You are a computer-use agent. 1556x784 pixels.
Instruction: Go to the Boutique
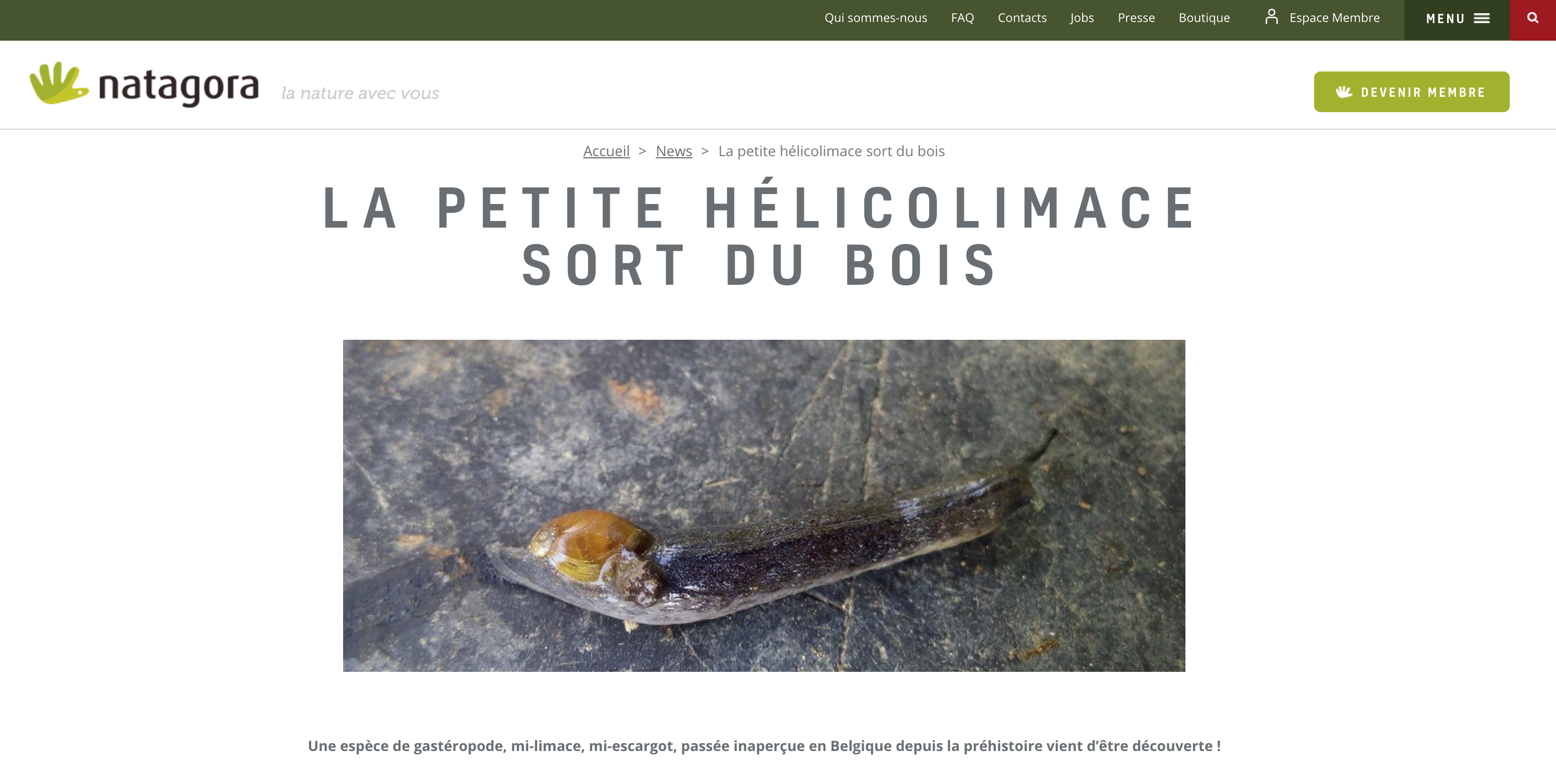pyautogui.click(x=1204, y=18)
